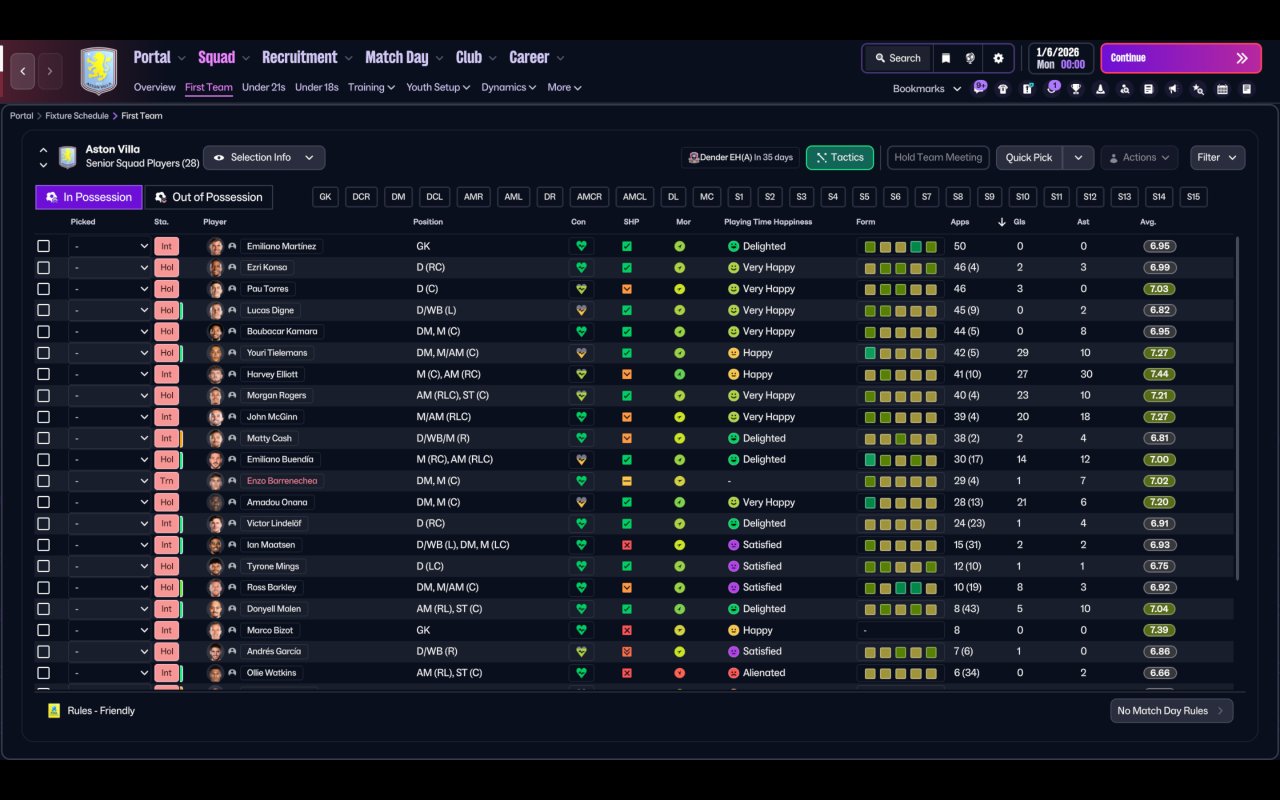Image resolution: width=1280 pixels, height=800 pixels.
Task: Toggle the checkbox for Boubacar Kamara
Action: 43,331
